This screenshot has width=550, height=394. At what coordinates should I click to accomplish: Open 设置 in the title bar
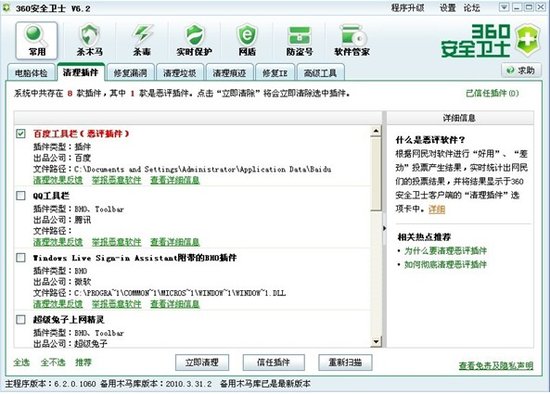448,8
